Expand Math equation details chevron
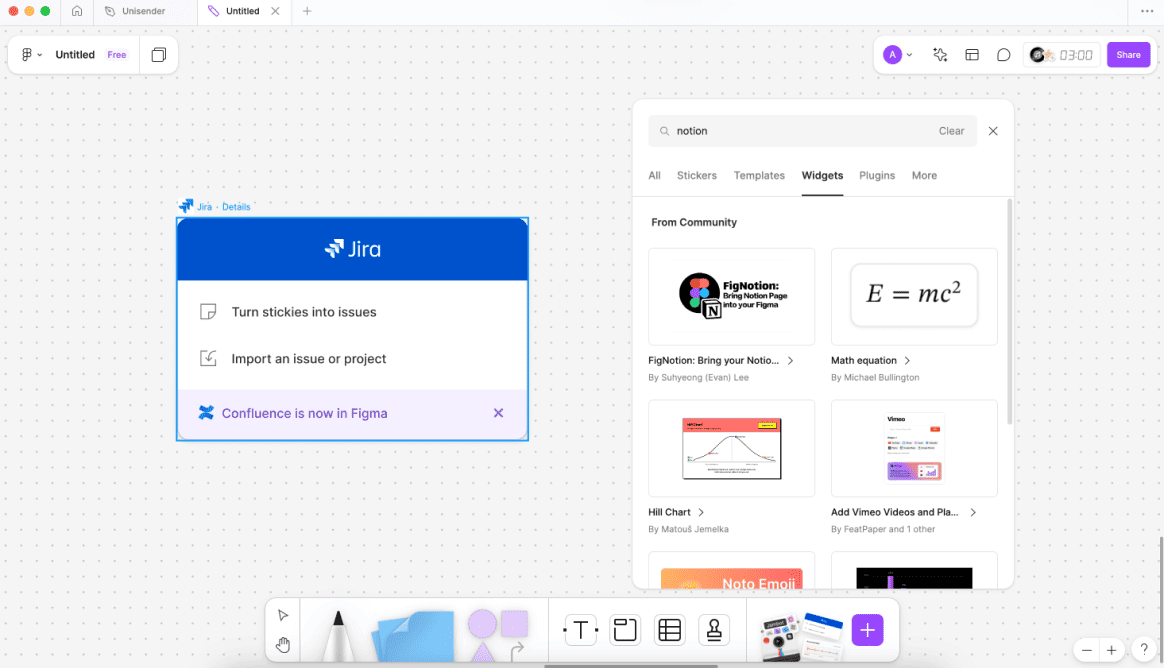This screenshot has width=1164, height=668. coord(907,361)
